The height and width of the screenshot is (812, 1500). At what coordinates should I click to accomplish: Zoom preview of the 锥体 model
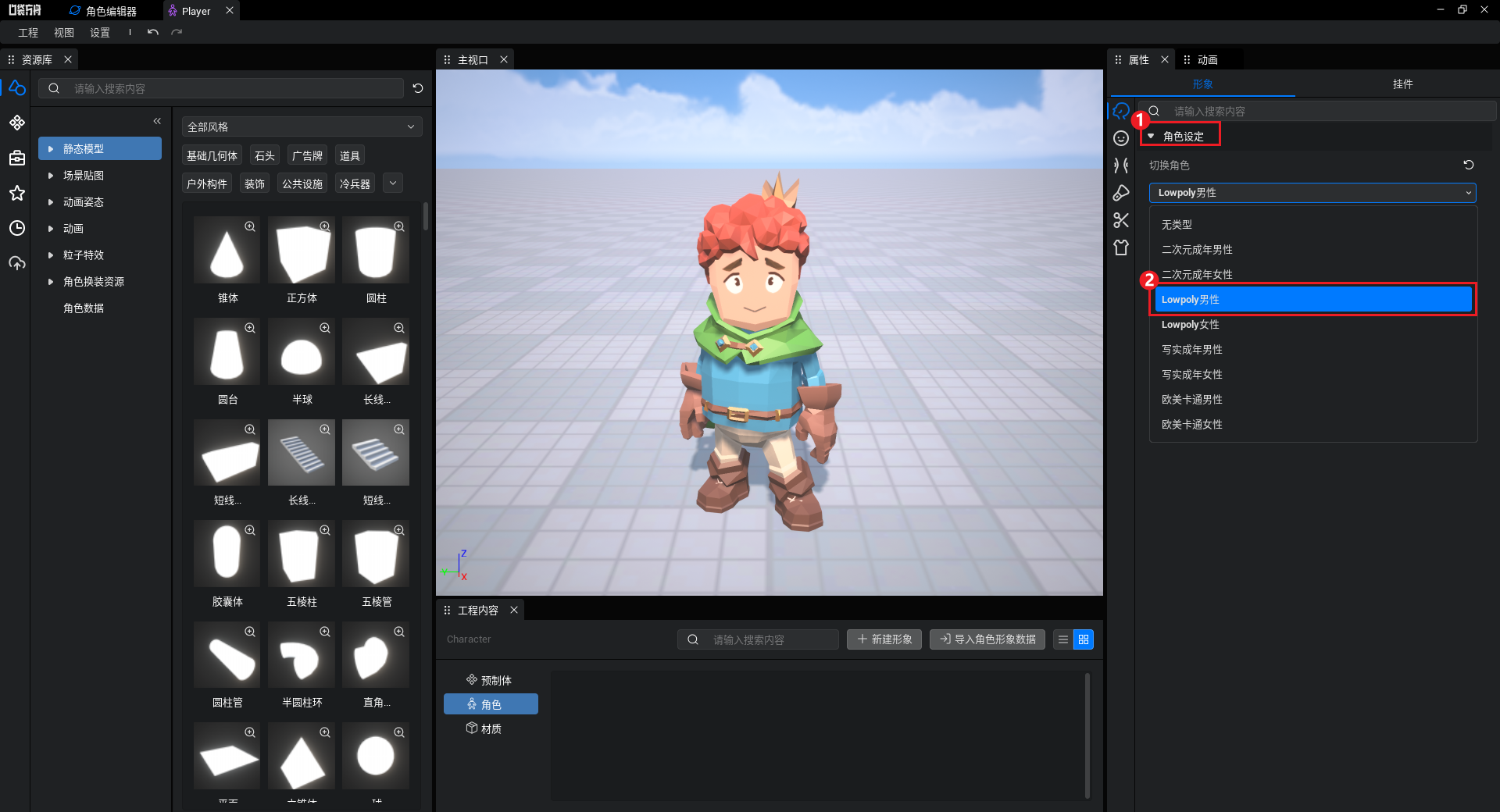tap(250, 226)
